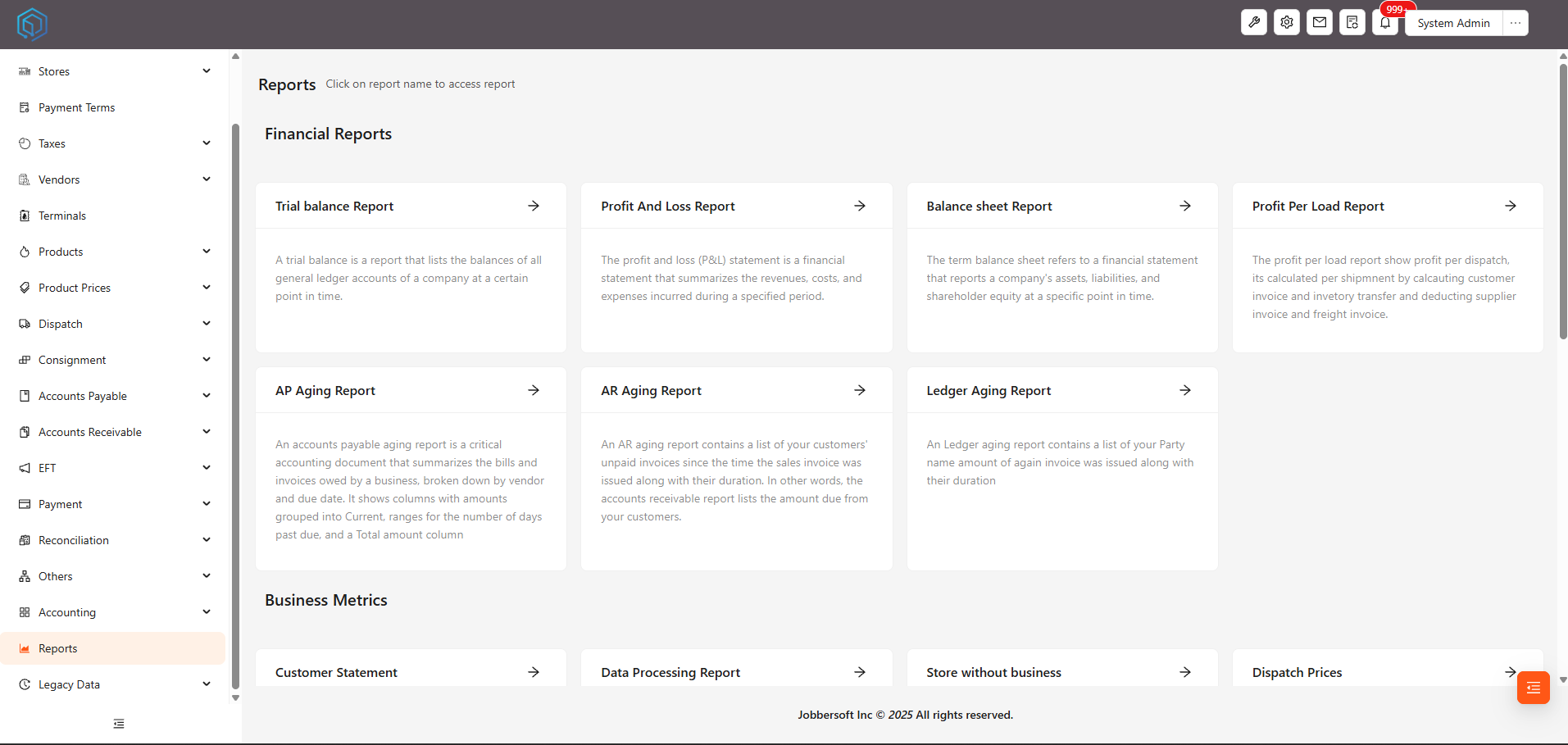Click the Reports chart icon in sidebar
The image size is (1568, 745).
25,648
